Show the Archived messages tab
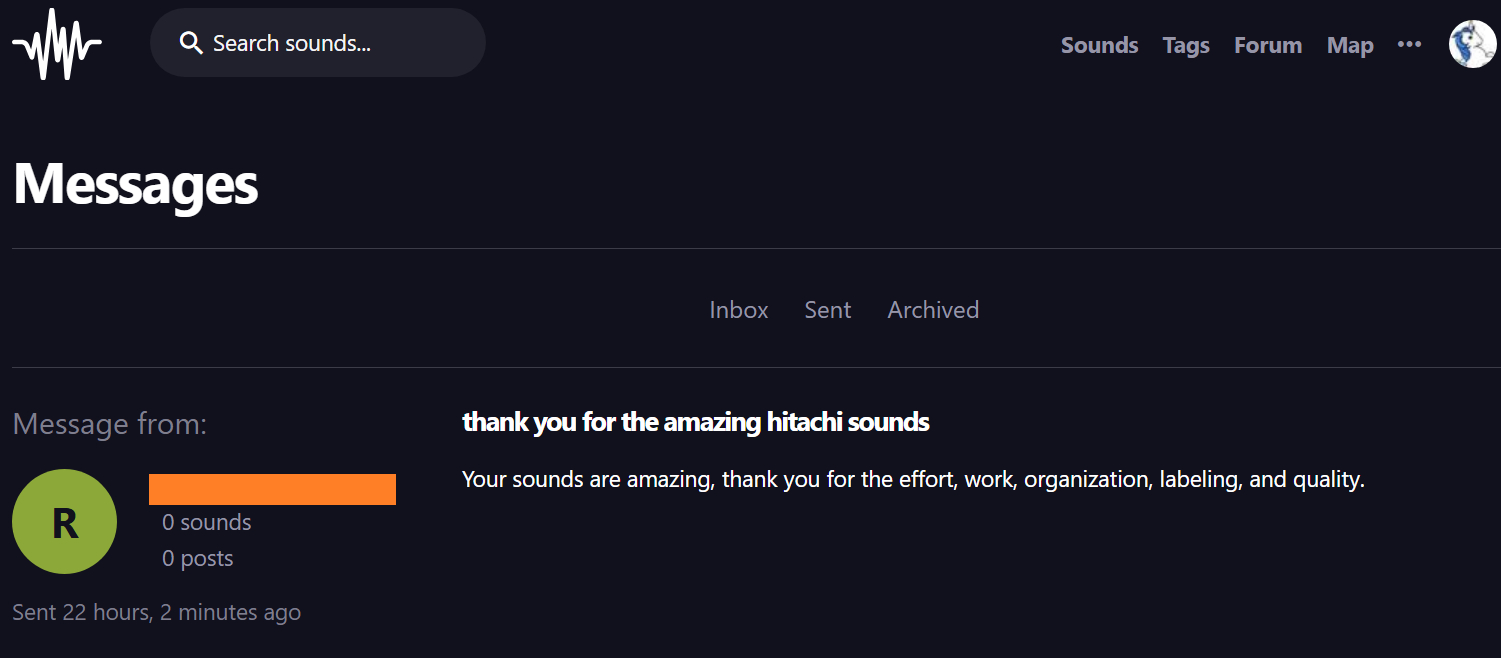 coord(933,310)
